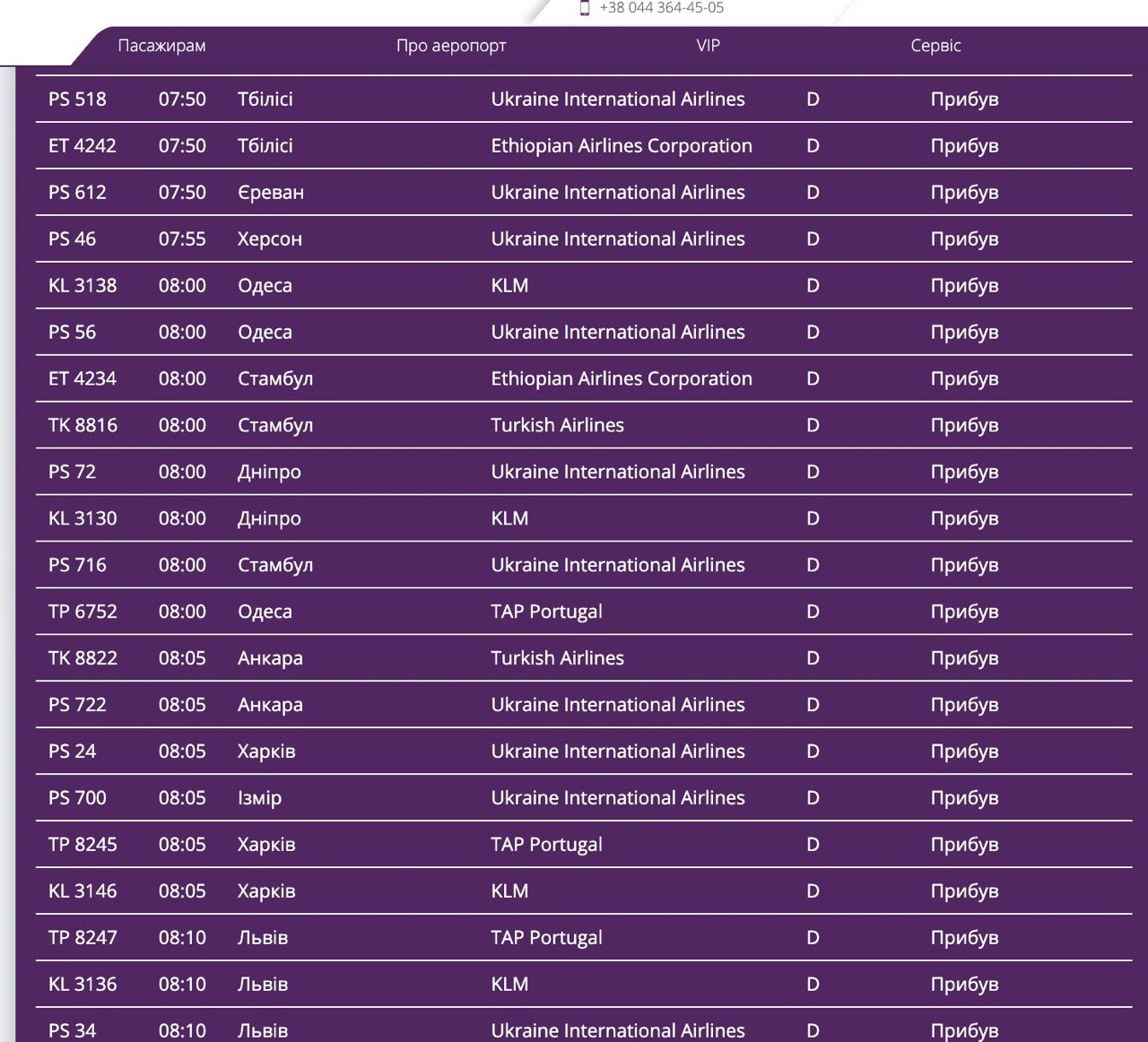Select flight number PS 72
The image size is (1148, 1042).
coord(72,473)
